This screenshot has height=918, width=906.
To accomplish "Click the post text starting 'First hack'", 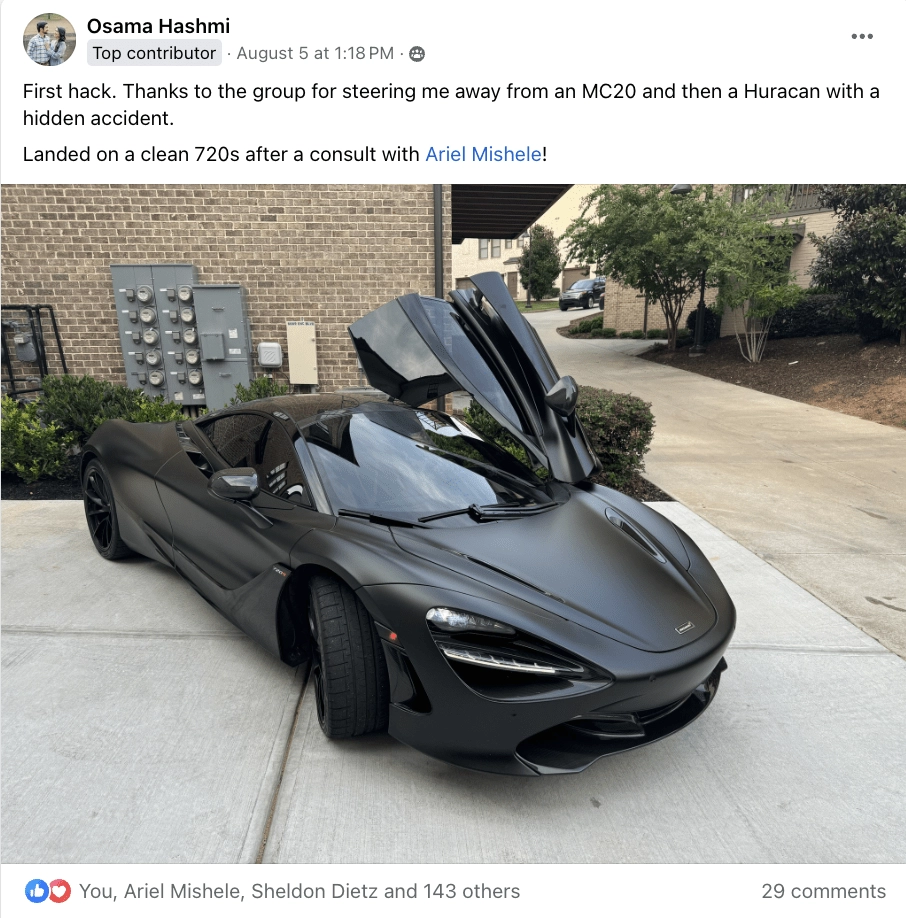I will 451,104.
